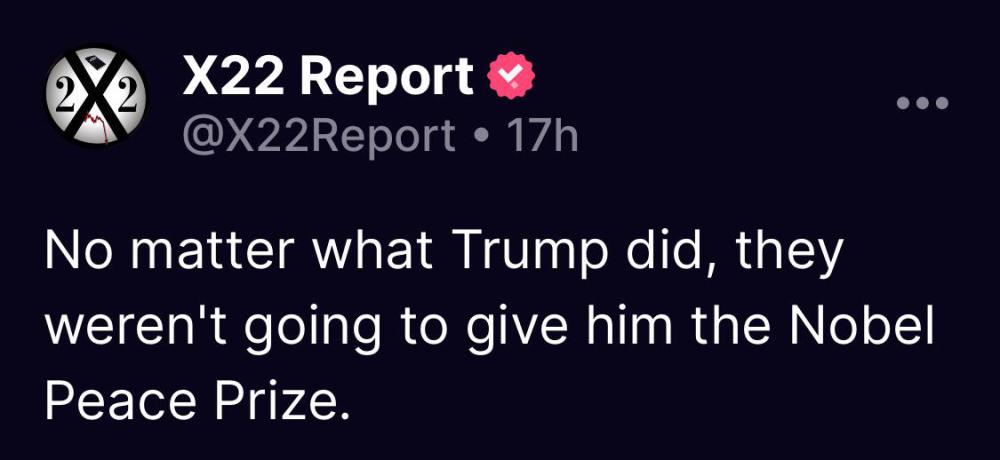Click the 17h post timestamp
Image resolution: width=1000 pixels, height=460 pixels.
542,135
